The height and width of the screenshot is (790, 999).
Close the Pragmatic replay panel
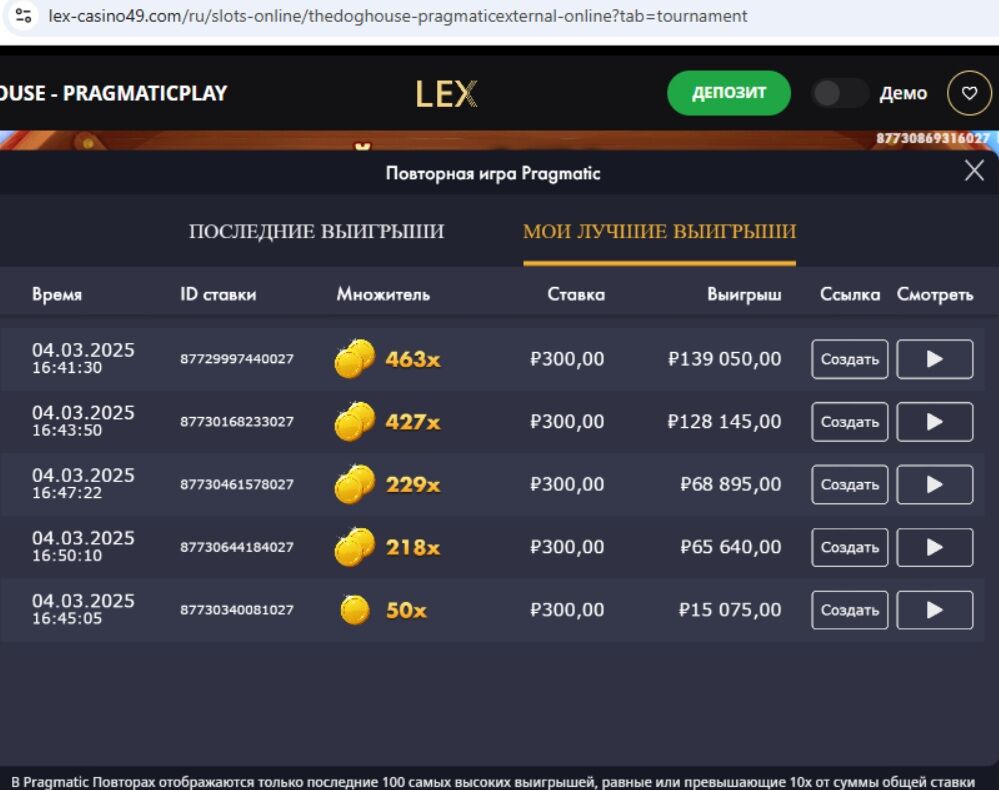pos(974,171)
